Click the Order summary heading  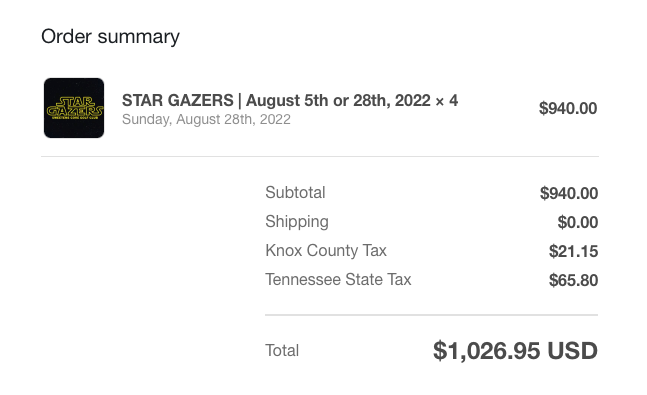pos(110,36)
